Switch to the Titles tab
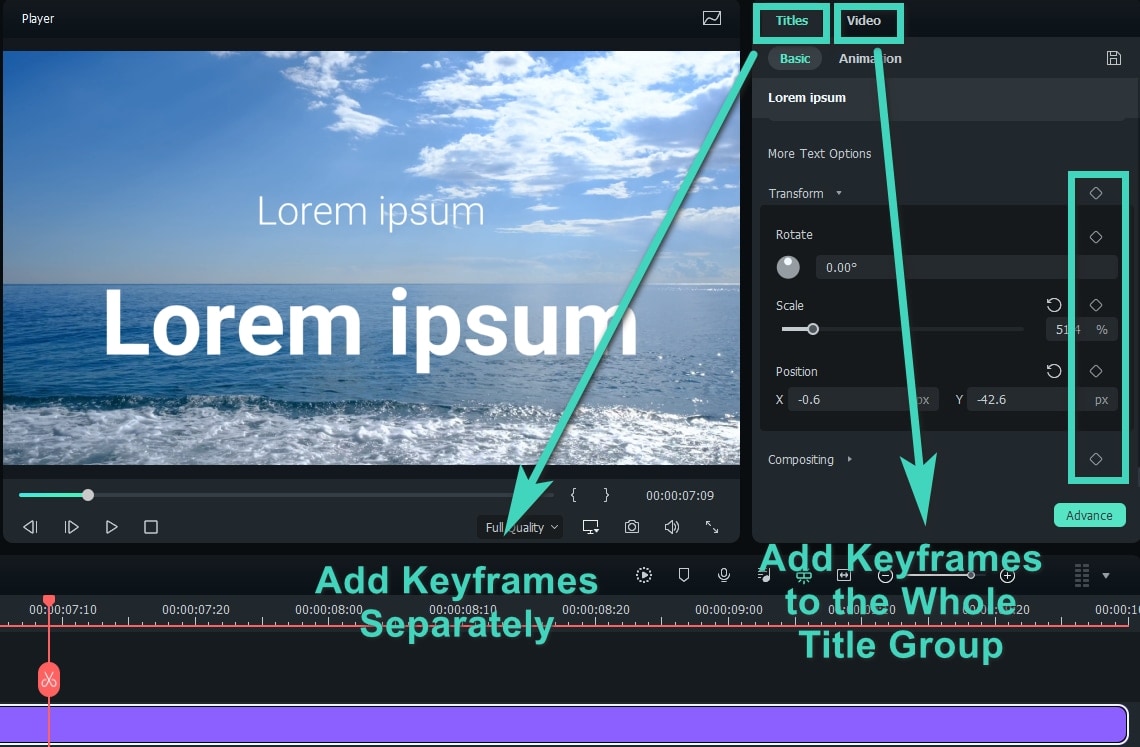The width and height of the screenshot is (1140, 747). (791, 21)
